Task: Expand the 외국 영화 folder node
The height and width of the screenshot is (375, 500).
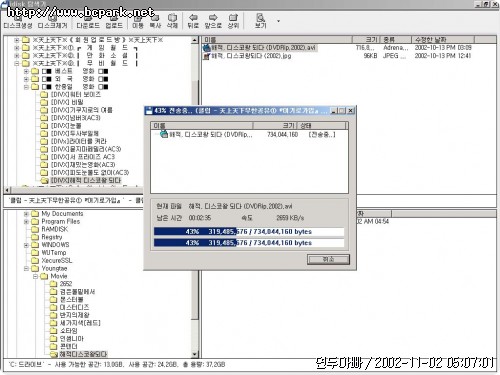Action: 26,79
